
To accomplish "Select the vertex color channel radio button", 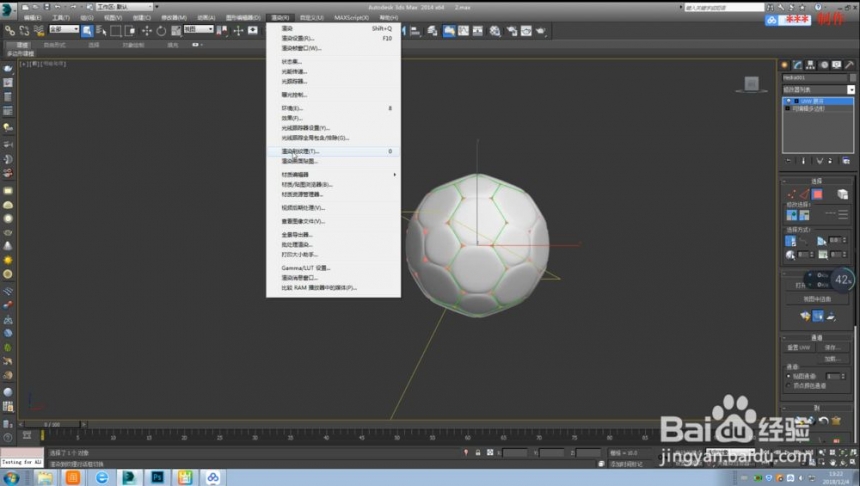I will point(789,386).
